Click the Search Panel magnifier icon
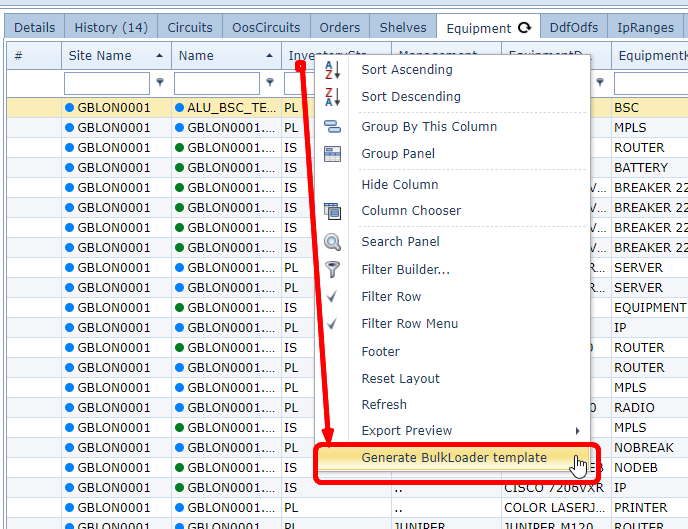This screenshot has height=529, width=688. [333, 242]
